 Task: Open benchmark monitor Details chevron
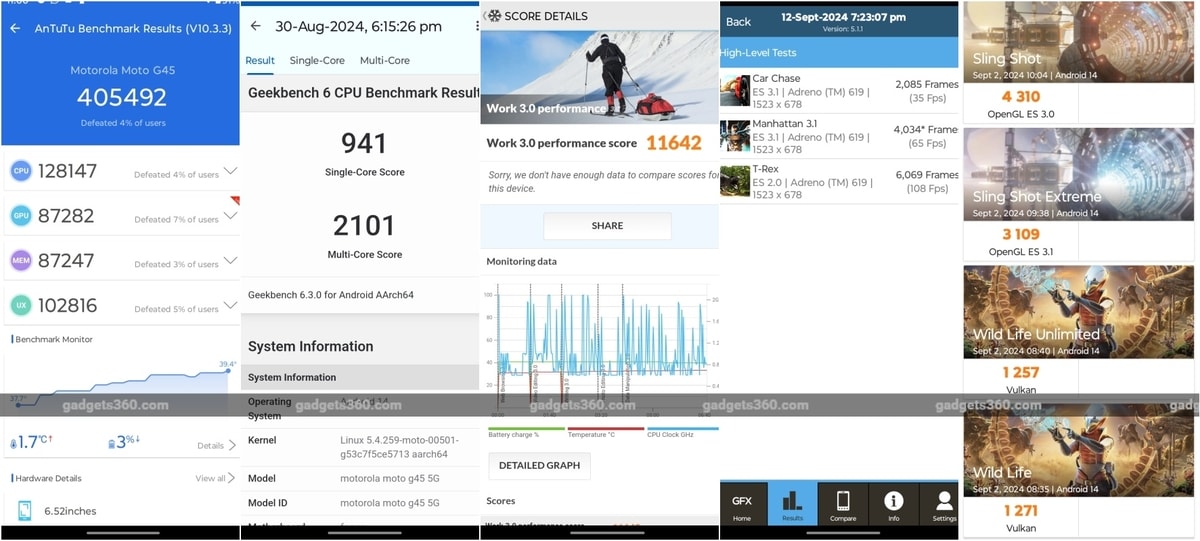point(232,445)
